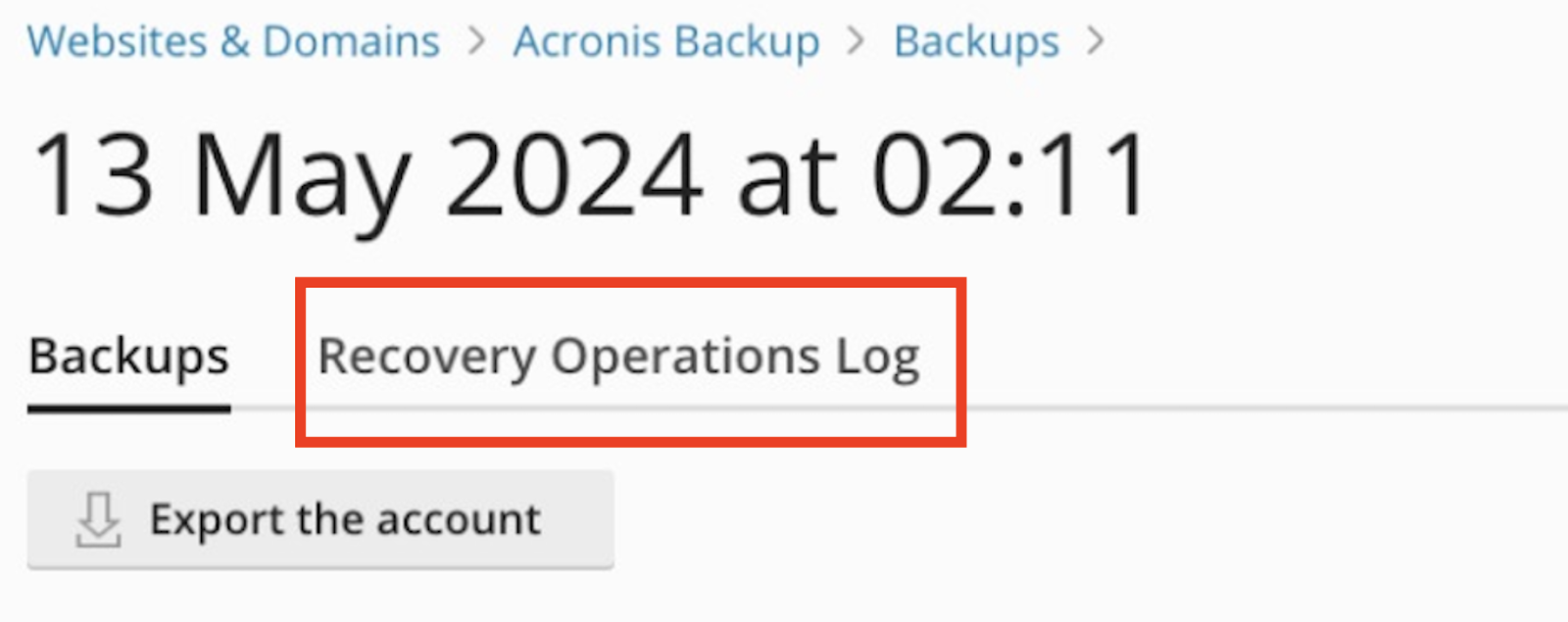The width and height of the screenshot is (1568, 622).
Task: Click the chevron after the Backups breadcrumb
Action: pos(1096,41)
